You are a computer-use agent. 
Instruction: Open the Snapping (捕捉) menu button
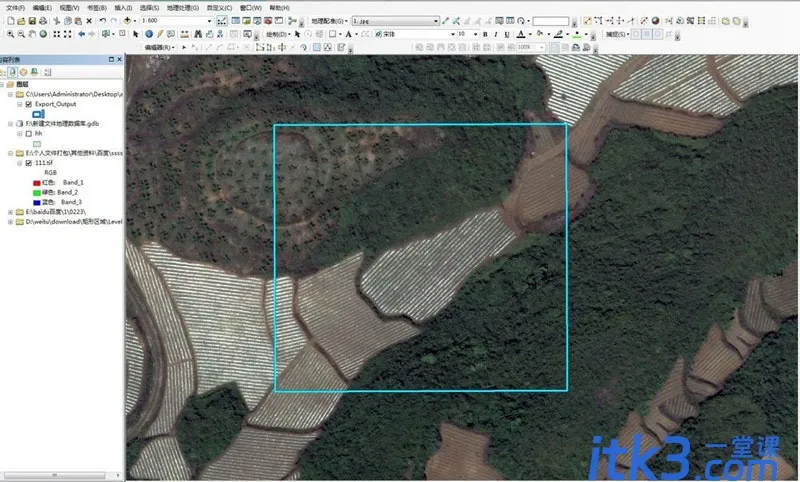point(617,34)
